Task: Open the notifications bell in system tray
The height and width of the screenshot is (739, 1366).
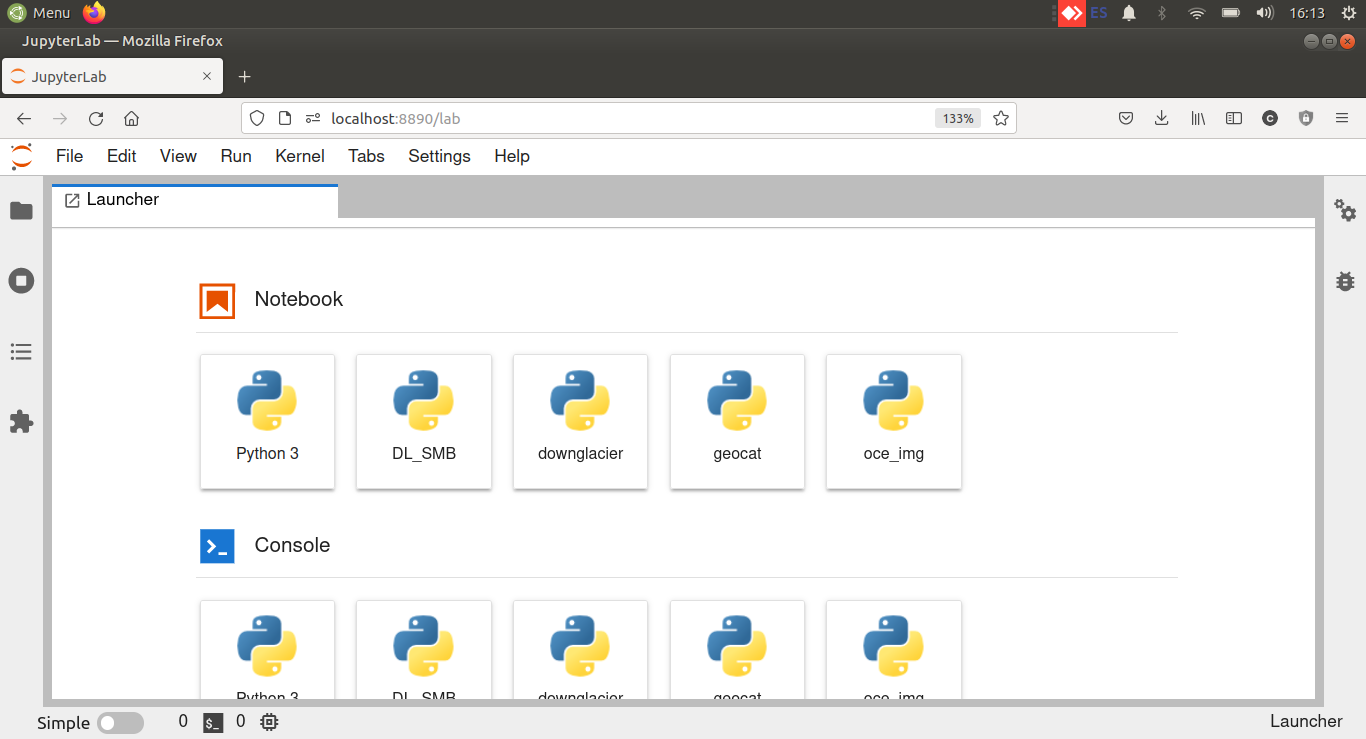Action: [1129, 13]
